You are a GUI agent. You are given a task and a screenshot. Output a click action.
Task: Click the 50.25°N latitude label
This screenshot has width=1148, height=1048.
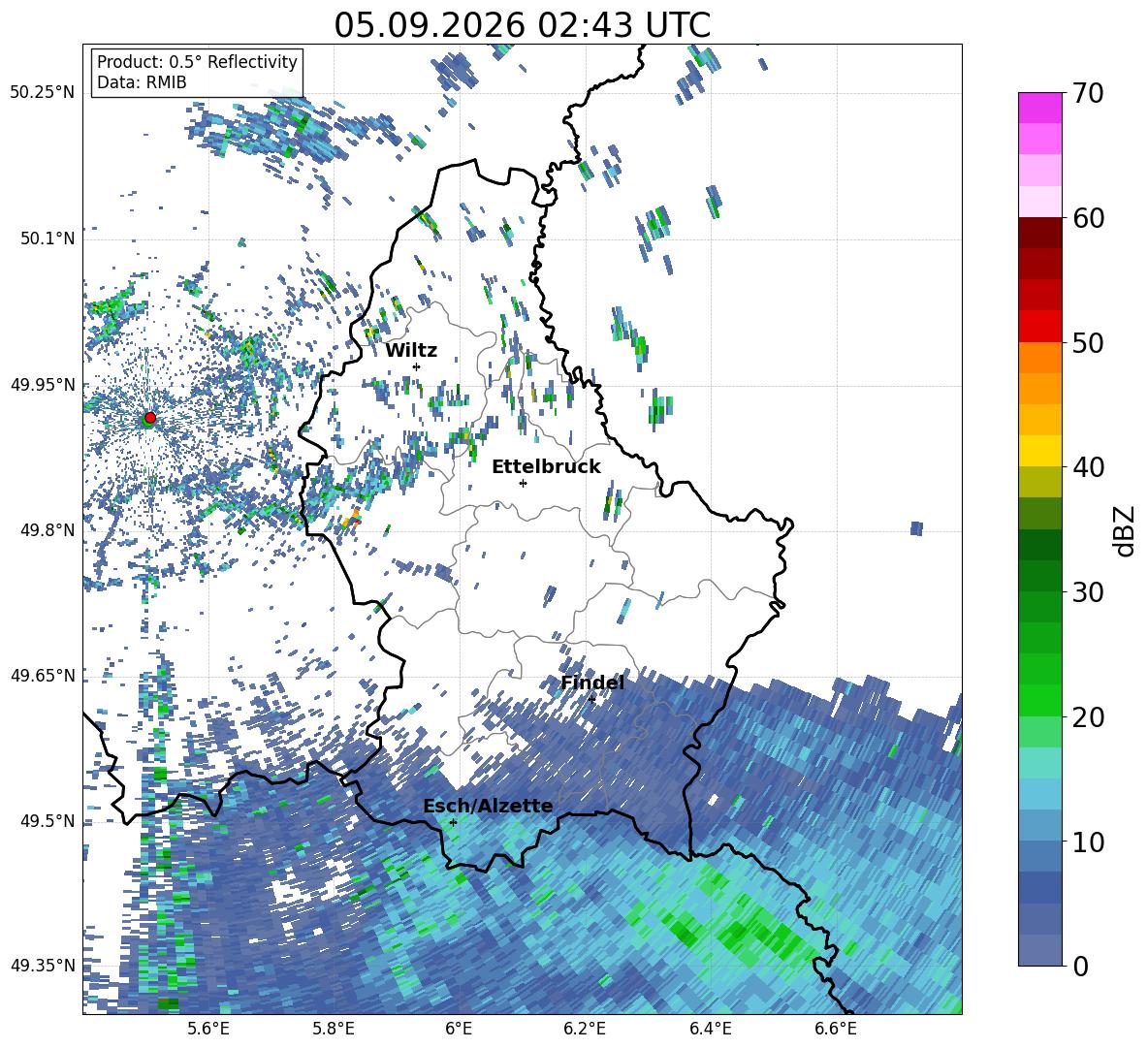[x=43, y=93]
